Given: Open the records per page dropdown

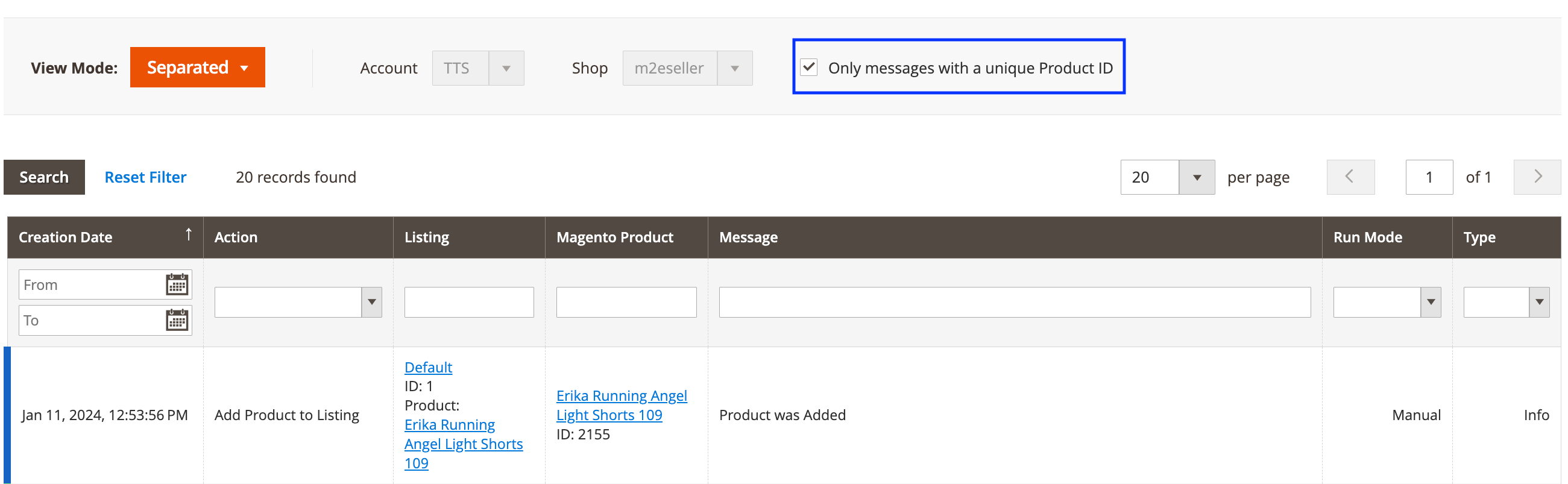Looking at the screenshot, I should pyautogui.click(x=1196, y=178).
